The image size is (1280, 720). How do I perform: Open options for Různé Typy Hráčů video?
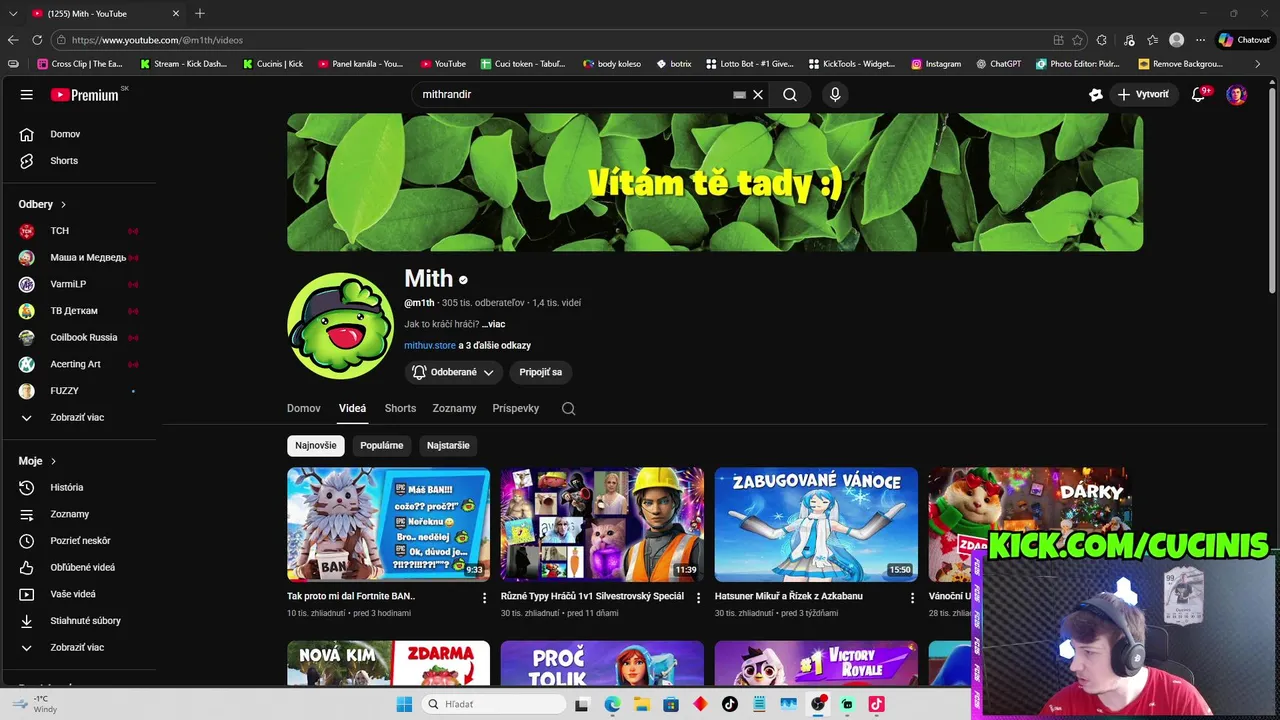click(699, 598)
